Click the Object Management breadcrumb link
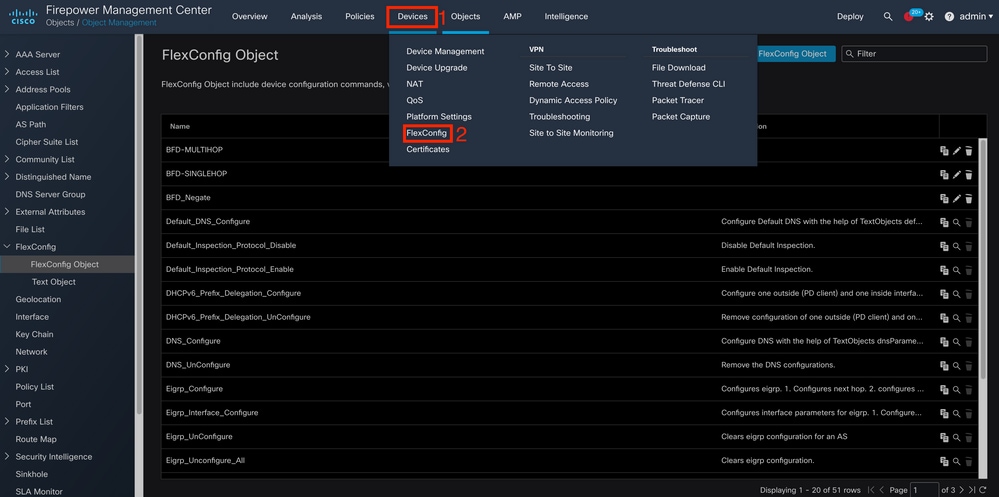The height and width of the screenshot is (497, 999). [119, 23]
